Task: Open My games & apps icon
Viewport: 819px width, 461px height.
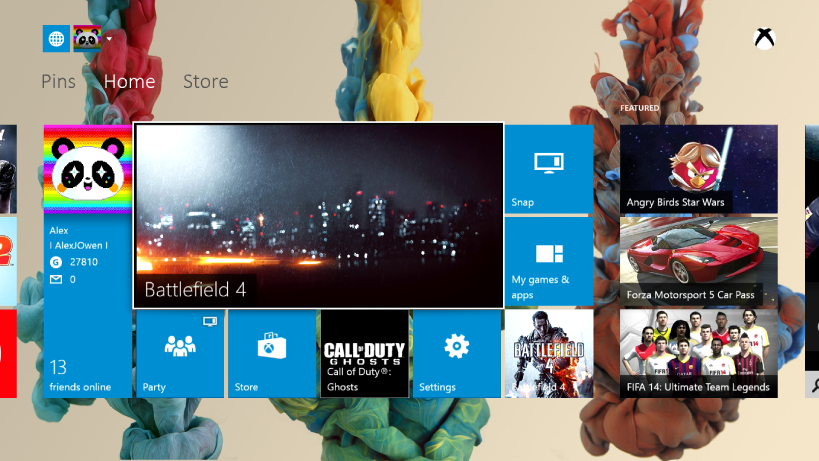Action: pyautogui.click(x=549, y=254)
